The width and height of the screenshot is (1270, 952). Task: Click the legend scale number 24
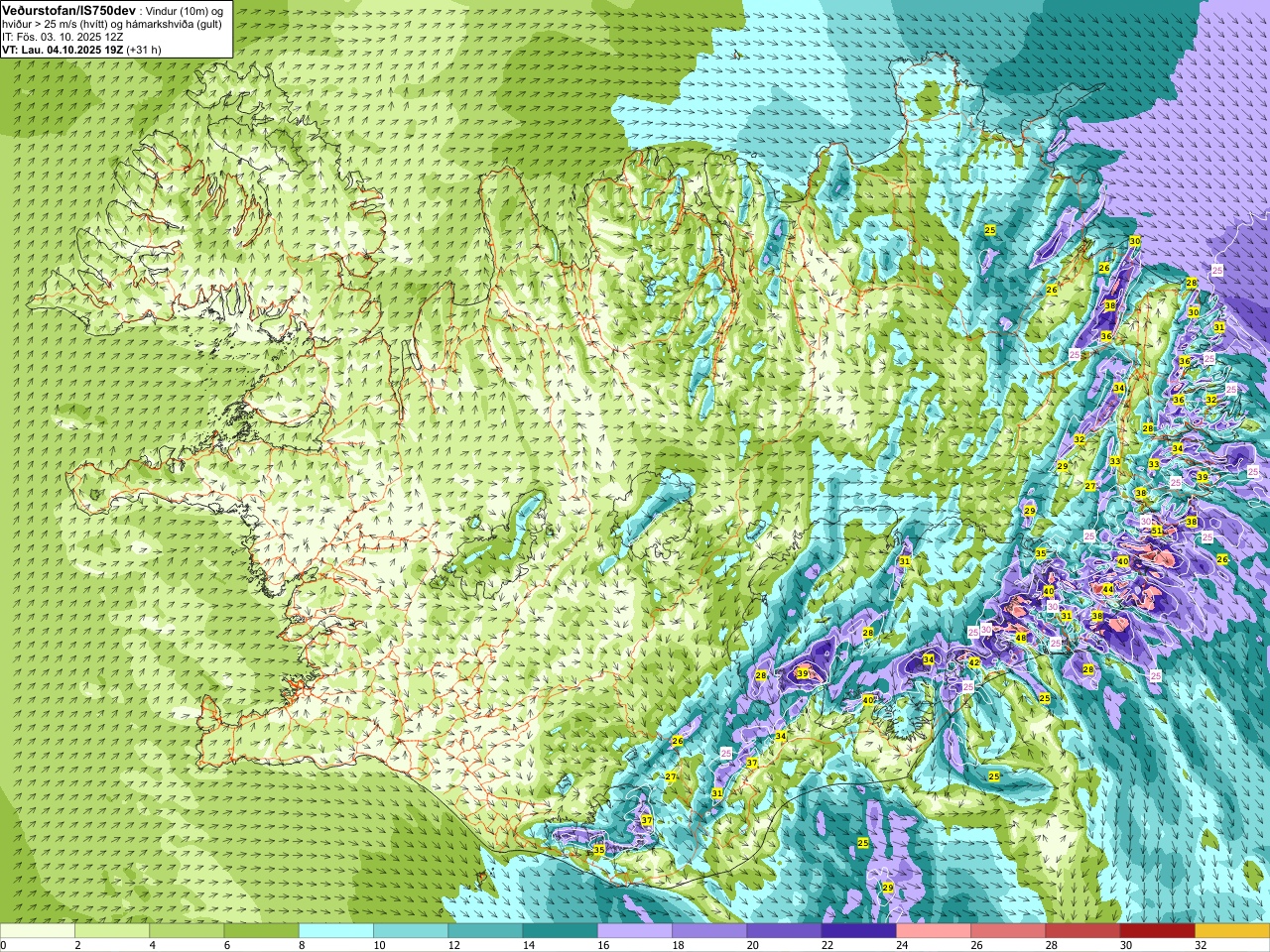click(x=902, y=945)
